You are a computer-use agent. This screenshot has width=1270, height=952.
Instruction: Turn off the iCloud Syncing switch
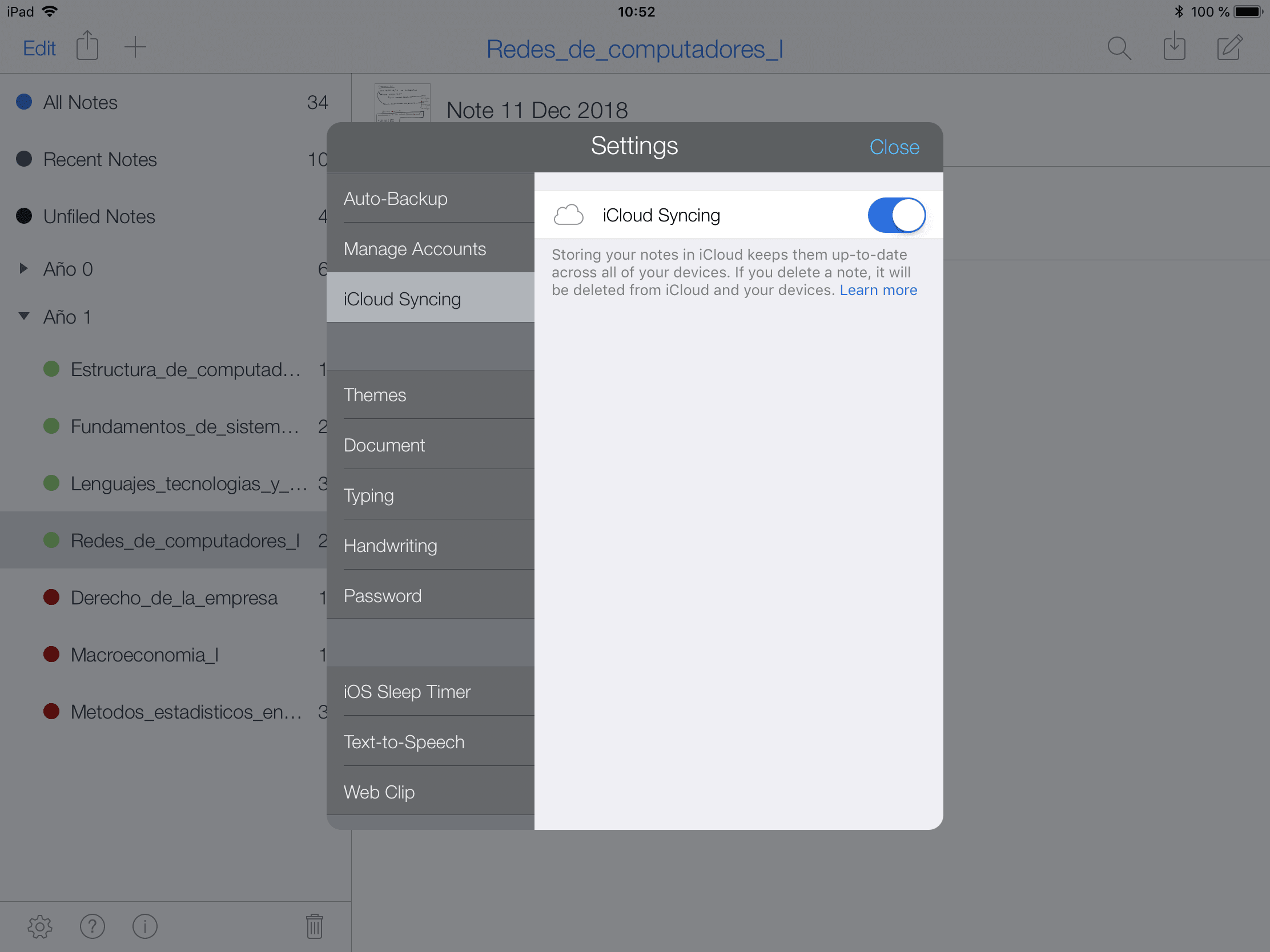tap(895, 215)
